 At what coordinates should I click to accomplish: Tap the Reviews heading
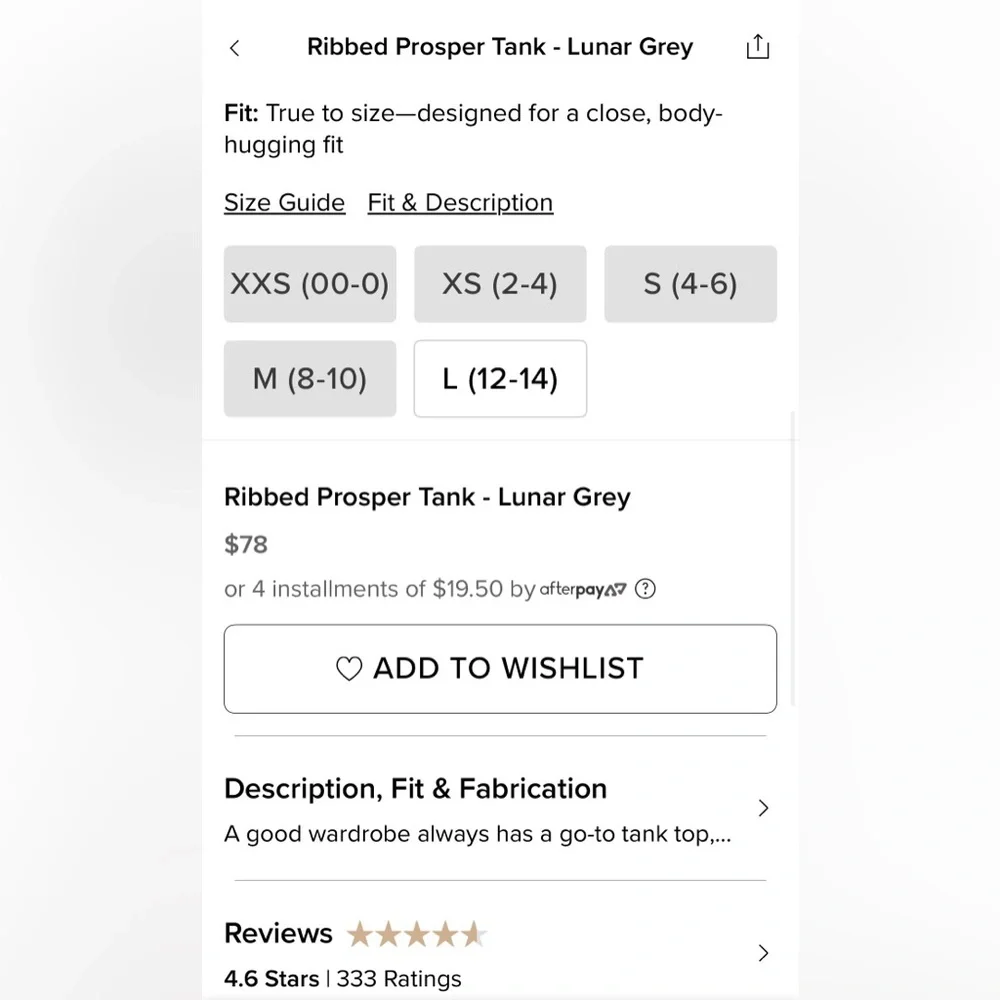[278, 934]
